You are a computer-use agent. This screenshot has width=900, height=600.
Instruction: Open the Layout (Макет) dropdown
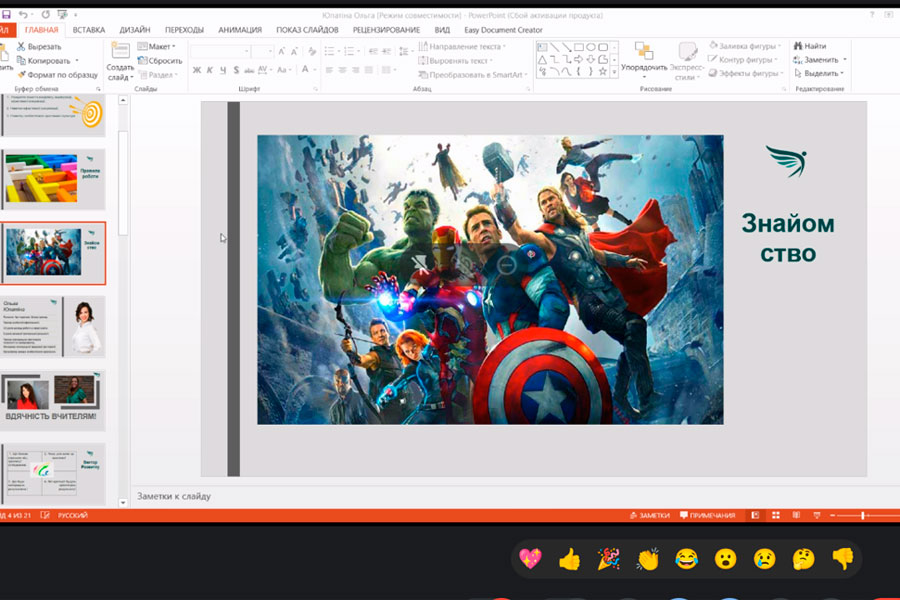click(x=156, y=46)
